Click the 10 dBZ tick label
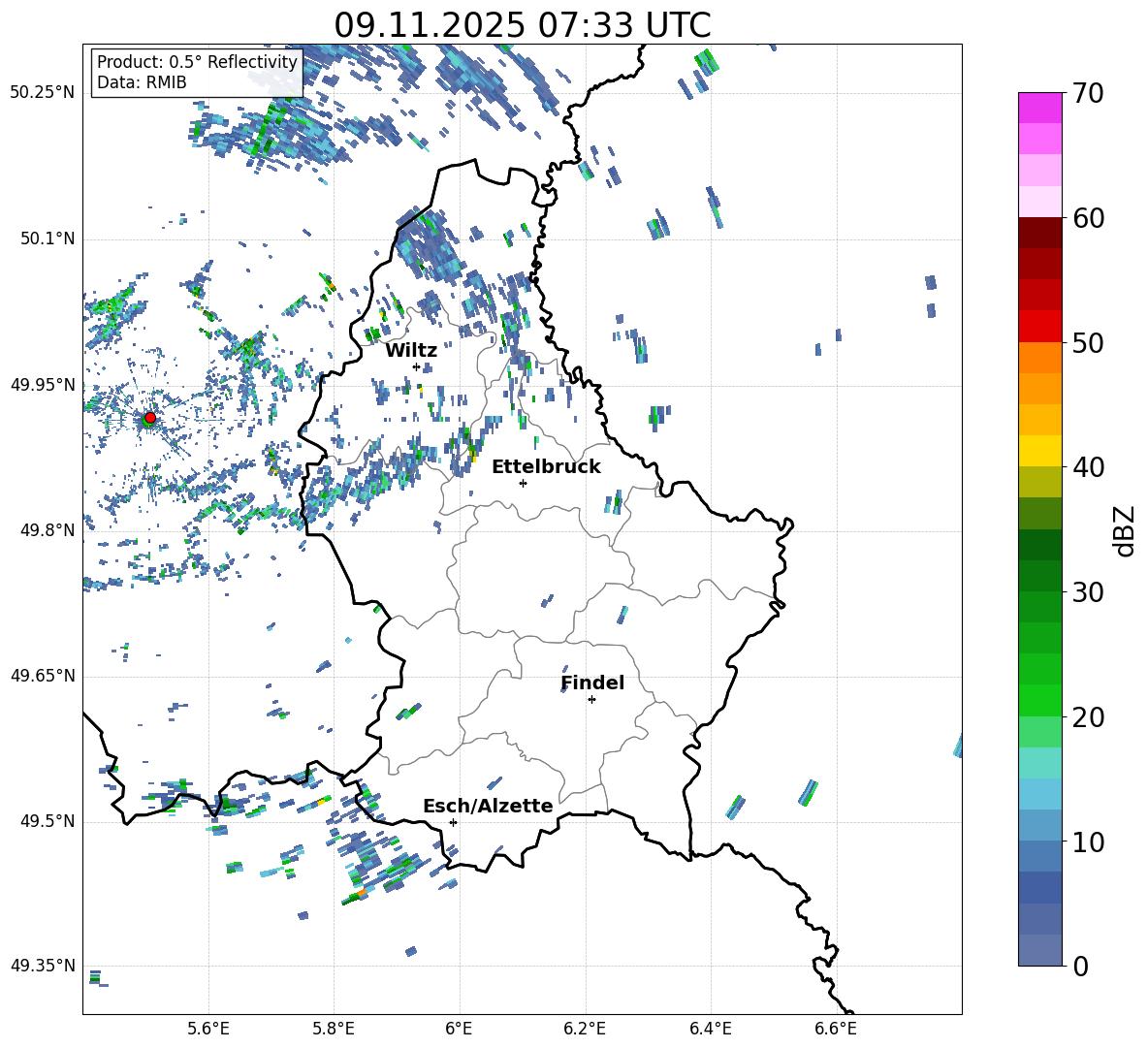Screen dimensions: 1148x1048 pyautogui.click(x=1088, y=842)
